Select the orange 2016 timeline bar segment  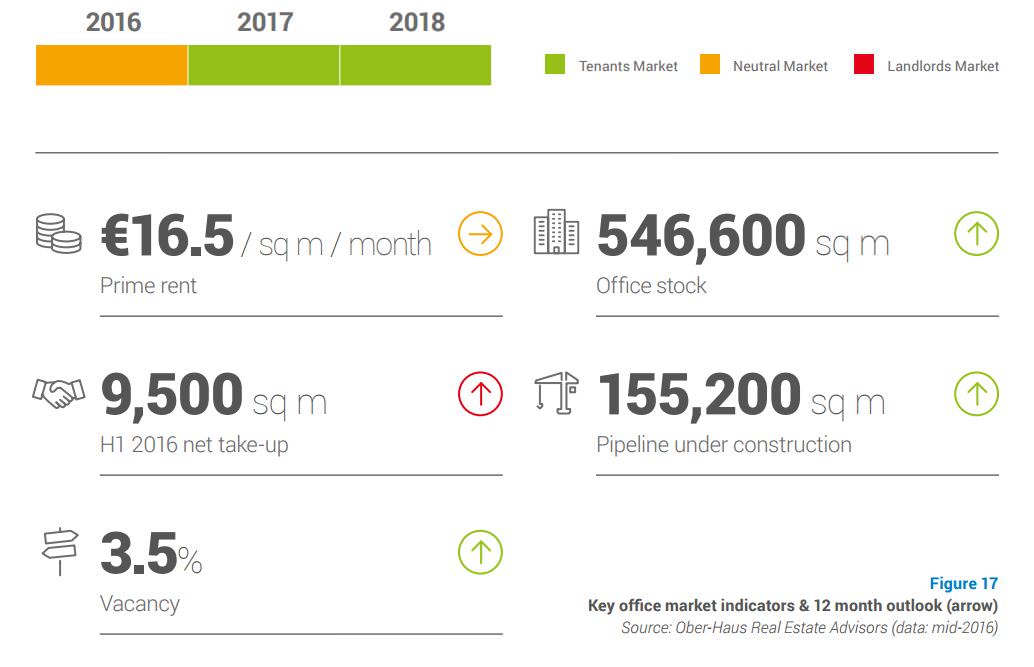(111, 65)
